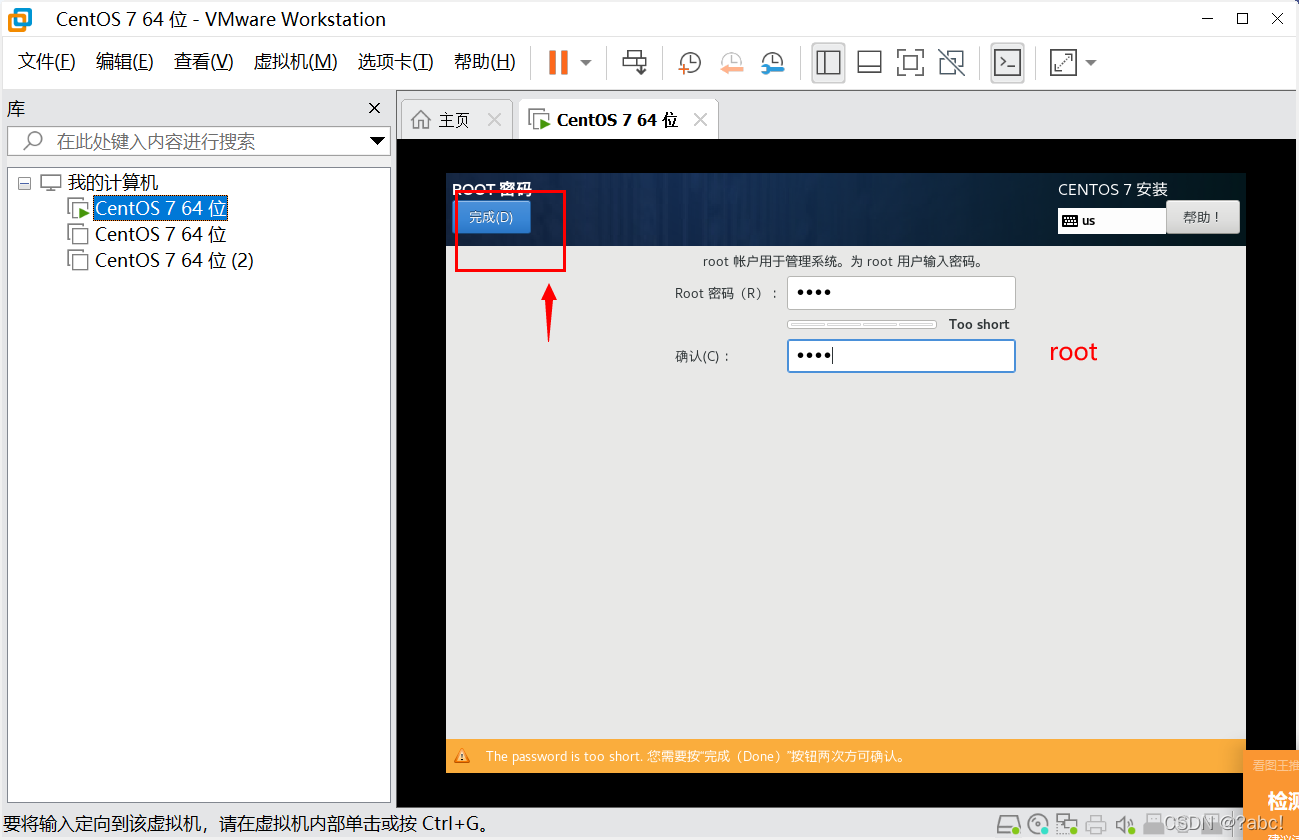The width and height of the screenshot is (1299, 840).
Task: Click the Root 密码 password field
Action: pos(901,293)
